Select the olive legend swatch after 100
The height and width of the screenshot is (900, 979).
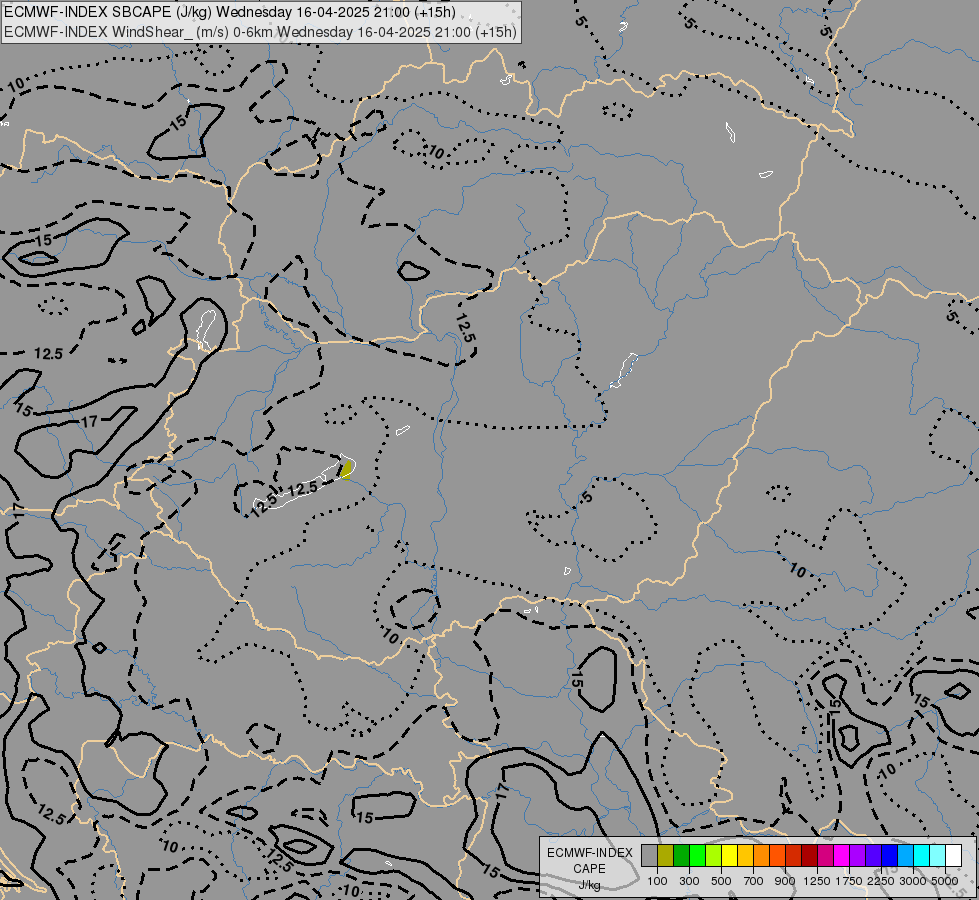click(x=665, y=855)
